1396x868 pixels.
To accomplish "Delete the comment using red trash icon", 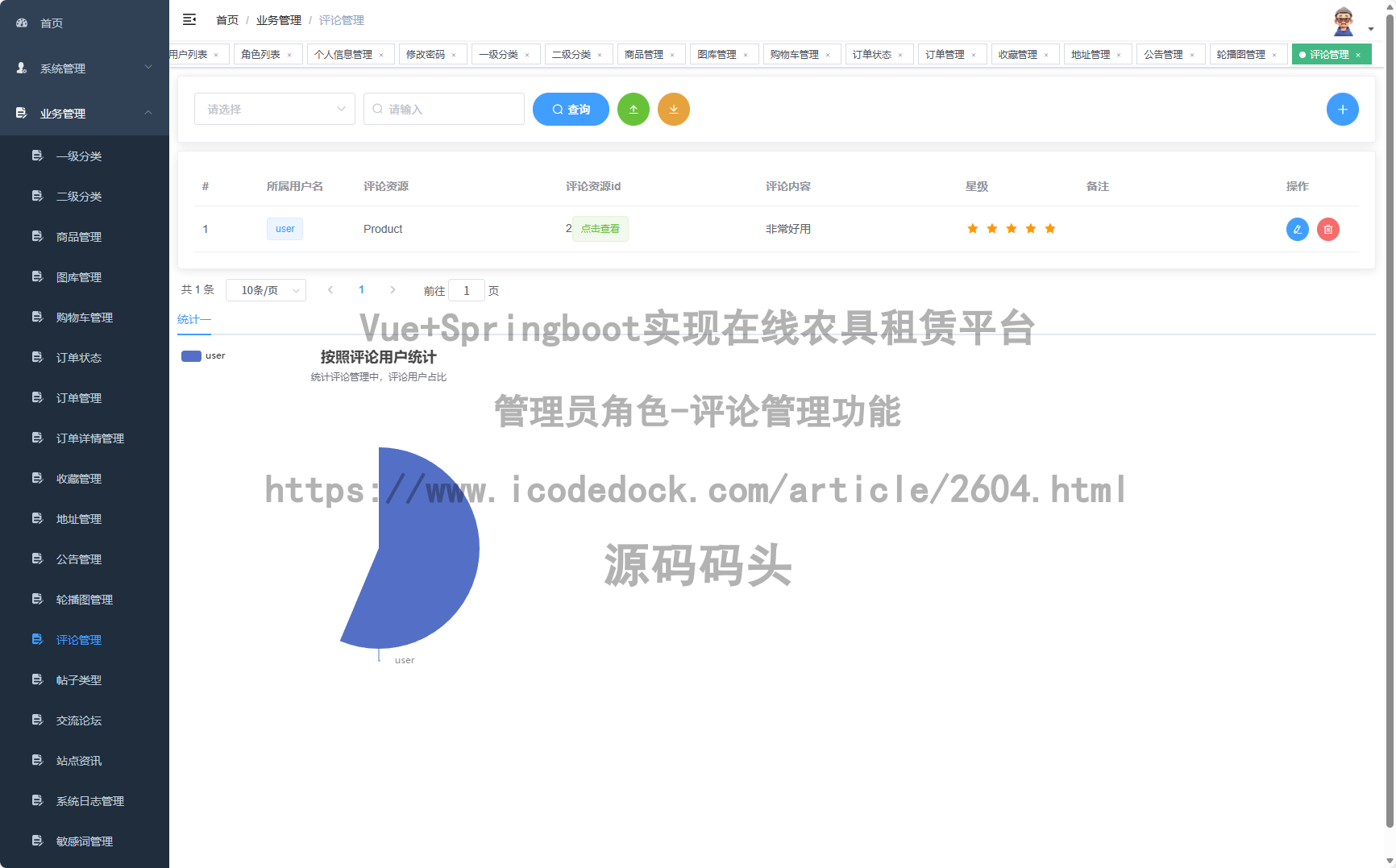I will pos(1327,229).
